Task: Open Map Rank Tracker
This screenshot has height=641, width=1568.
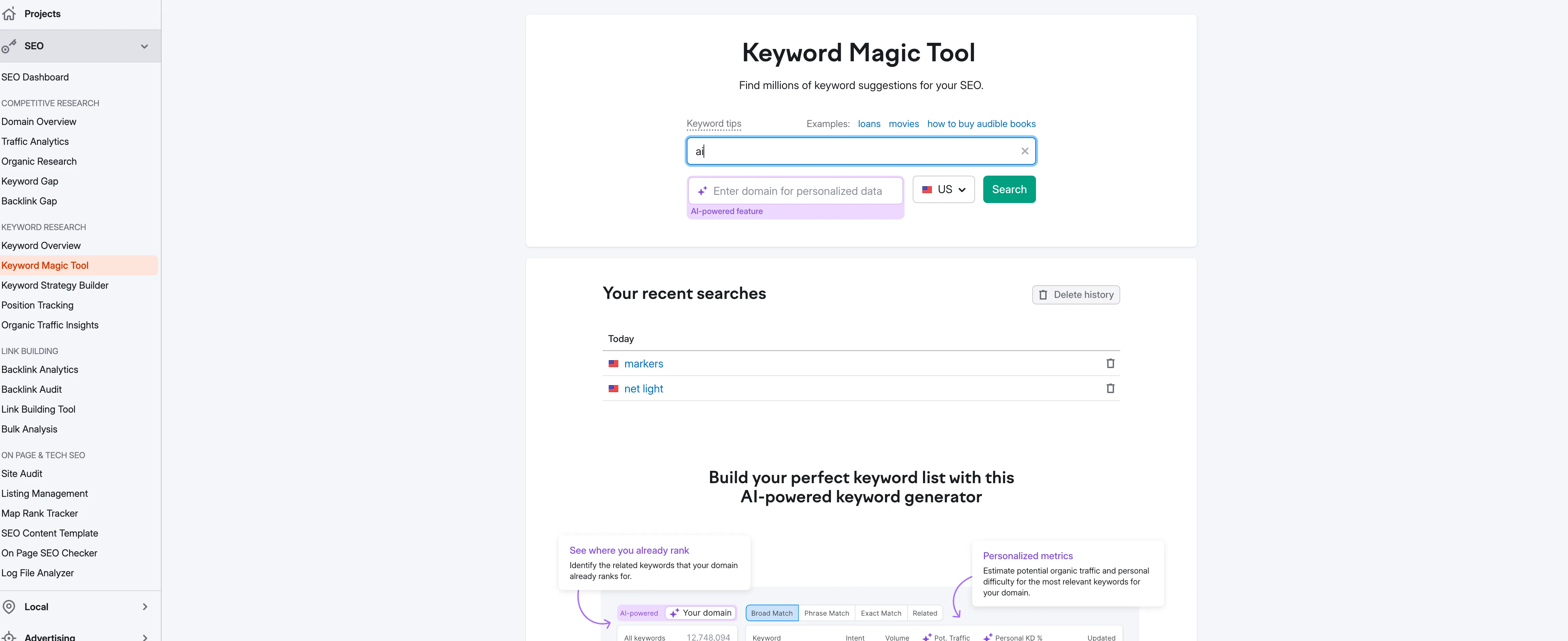Action: pyautogui.click(x=40, y=514)
